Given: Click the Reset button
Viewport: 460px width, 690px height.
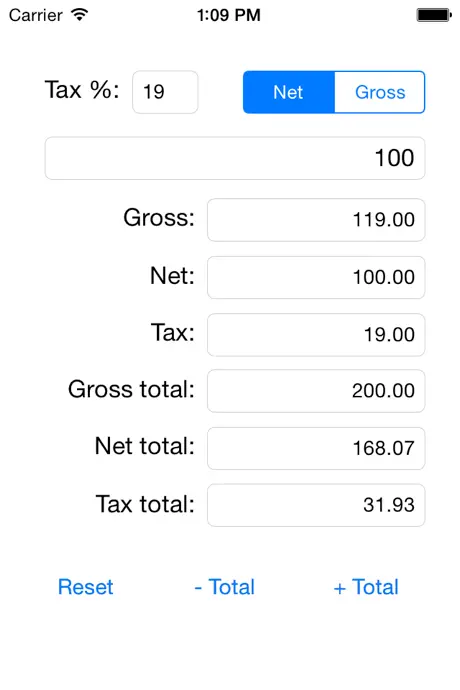Looking at the screenshot, I should click(x=85, y=587).
